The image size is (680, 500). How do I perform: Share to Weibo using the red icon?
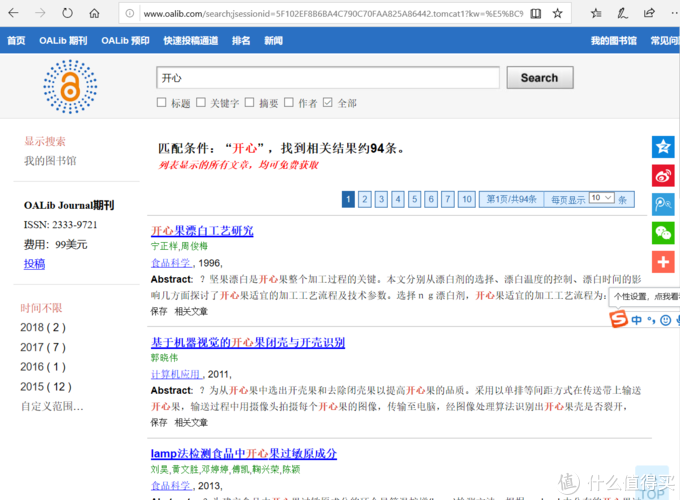(663, 176)
